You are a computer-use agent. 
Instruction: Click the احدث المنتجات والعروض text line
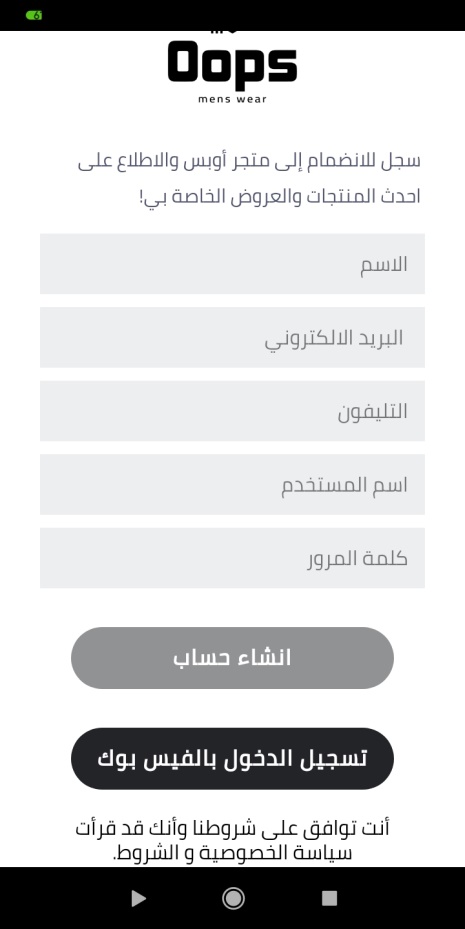[x=280, y=197]
